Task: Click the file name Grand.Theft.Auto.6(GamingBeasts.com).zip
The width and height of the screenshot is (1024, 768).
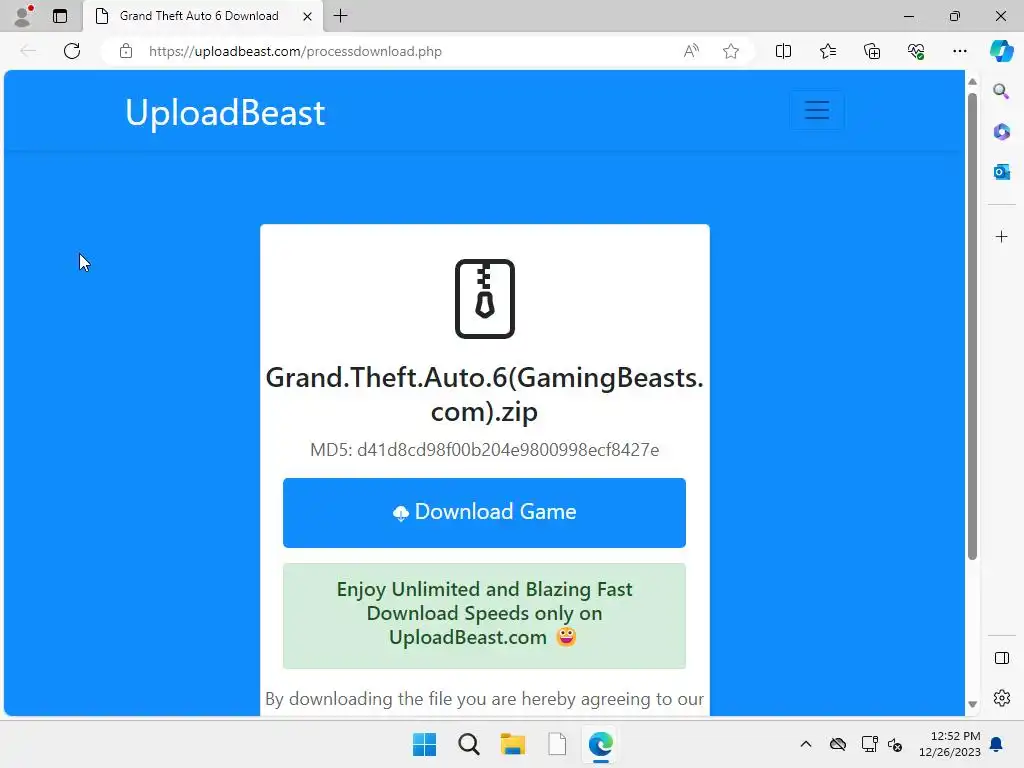Action: (485, 394)
